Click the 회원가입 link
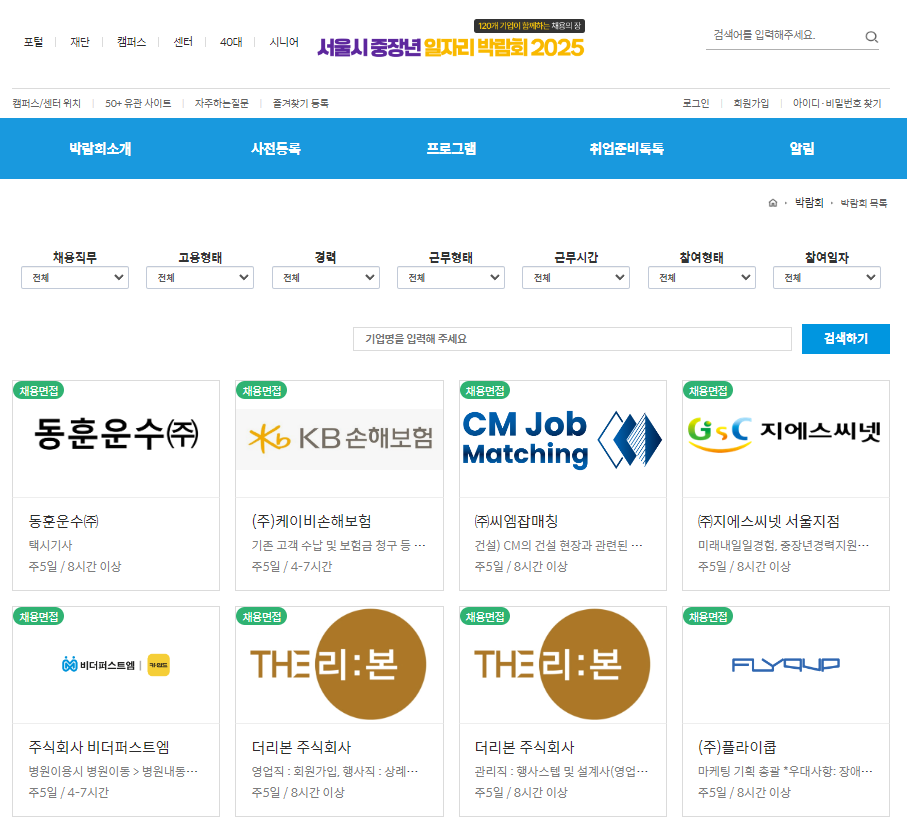The height and width of the screenshot is (822, 907). pos(751,104)
